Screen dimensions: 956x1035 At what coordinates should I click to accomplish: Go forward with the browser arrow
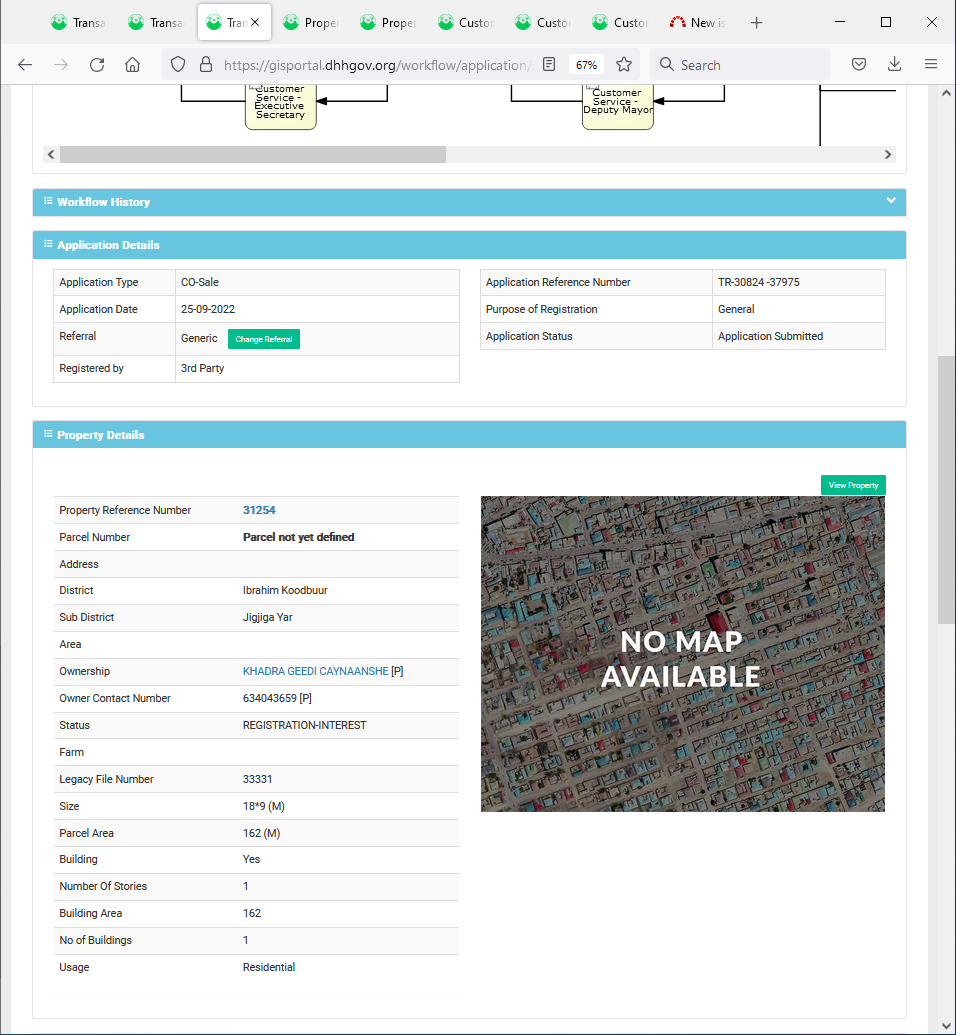click(x=61, y=64)
